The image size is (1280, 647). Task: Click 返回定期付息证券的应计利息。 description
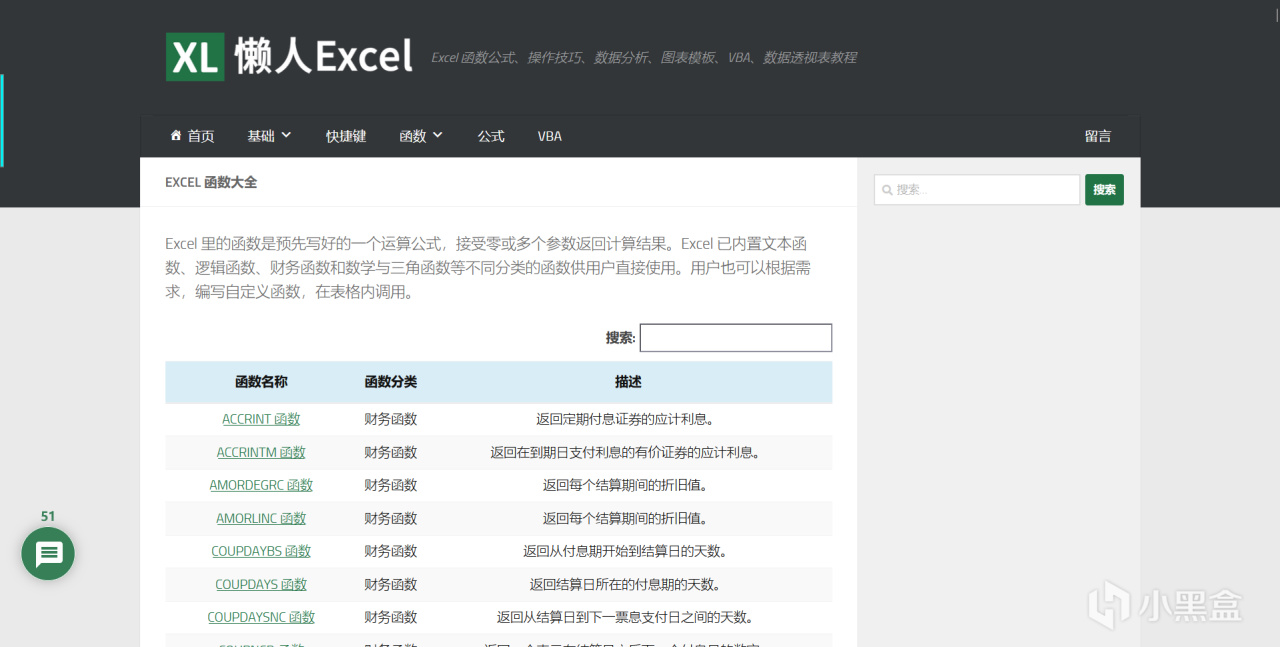[x=628, y=419]
